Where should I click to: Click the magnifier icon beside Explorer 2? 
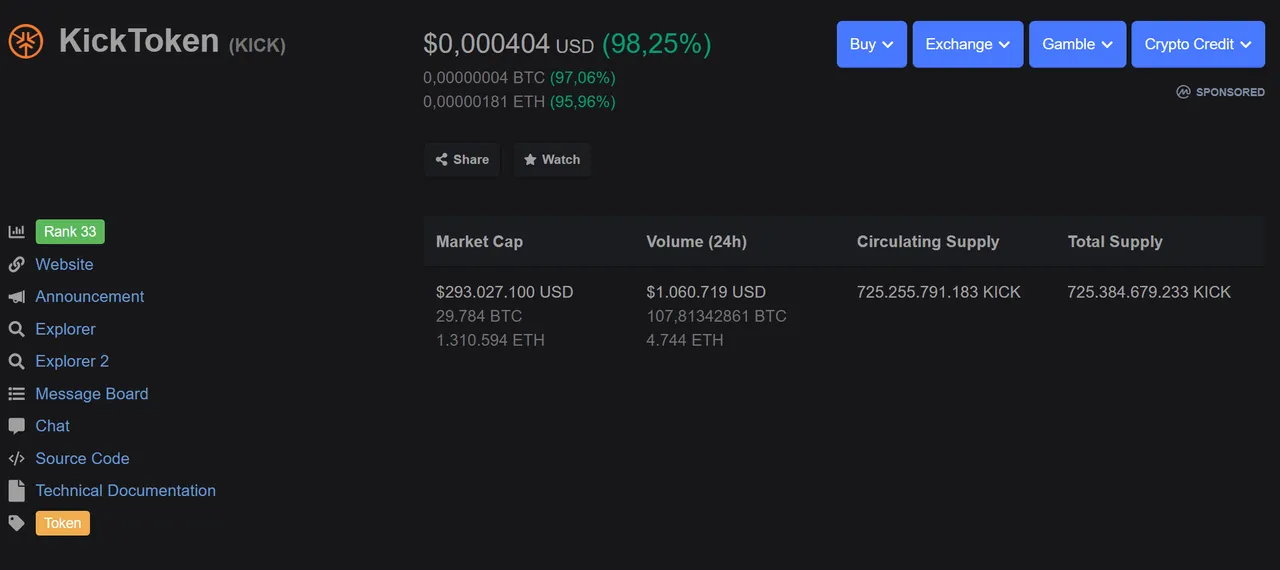16,361
